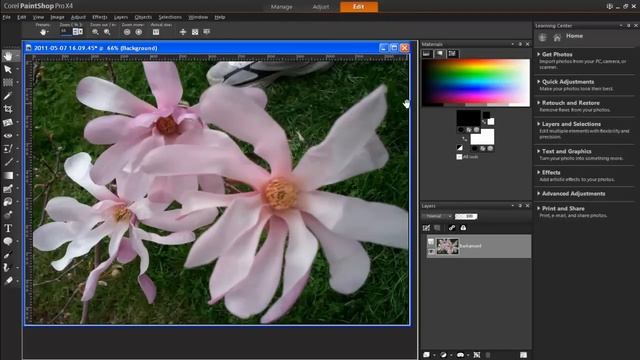Click the Zoom percent input field
The height and width of the screenshot is (360, 640).
point(65,31)
